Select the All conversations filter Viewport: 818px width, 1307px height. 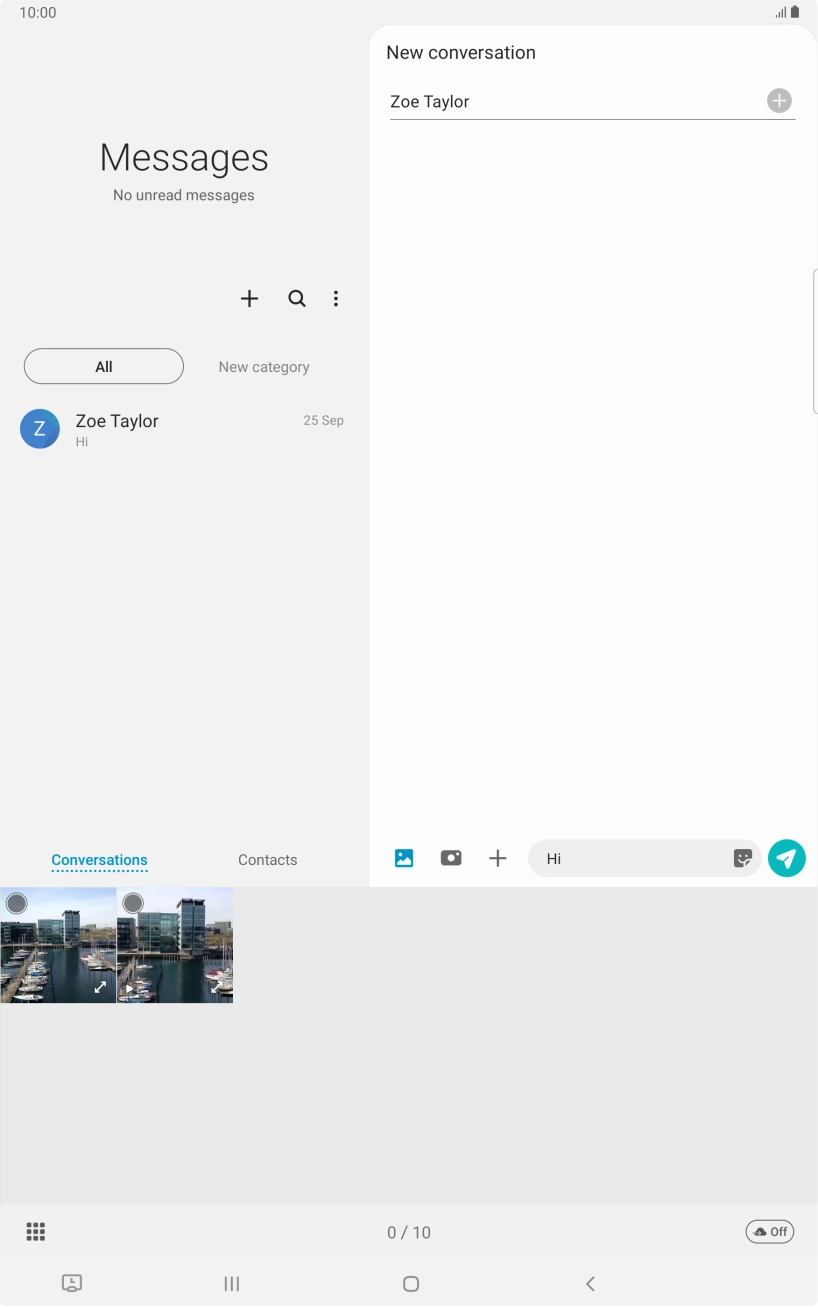pyautogui.click(x=103, y=366)
